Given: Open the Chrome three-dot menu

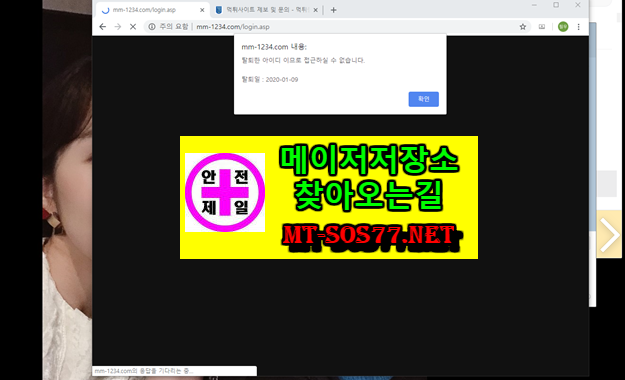Looking at the screenshot, I should tap(578, 27).
